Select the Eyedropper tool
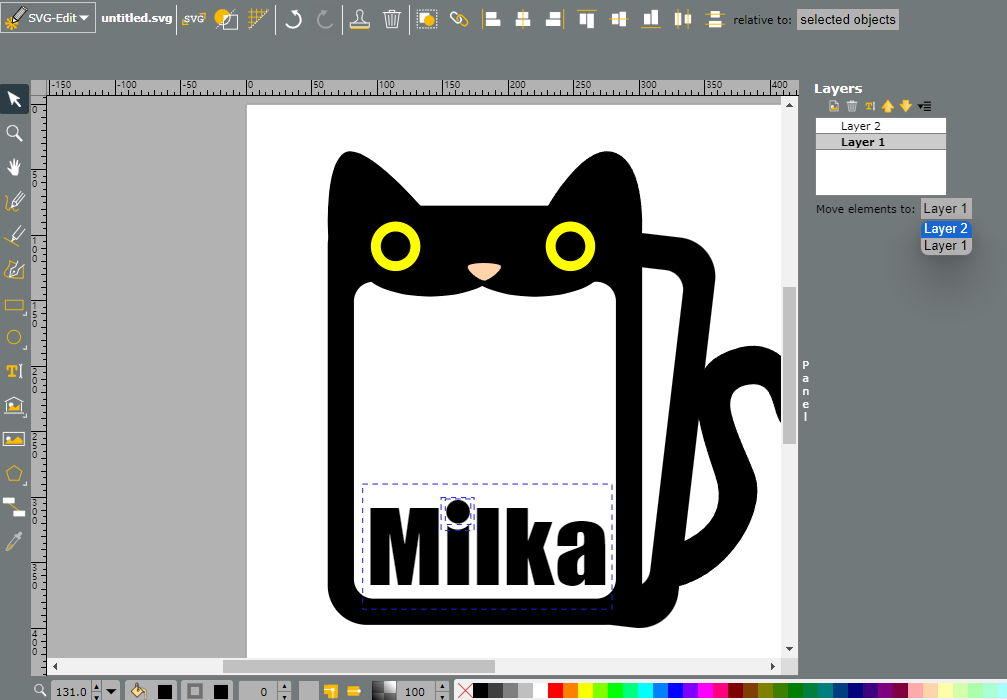This screenshot has height=700, width=1007. (14, 541)
